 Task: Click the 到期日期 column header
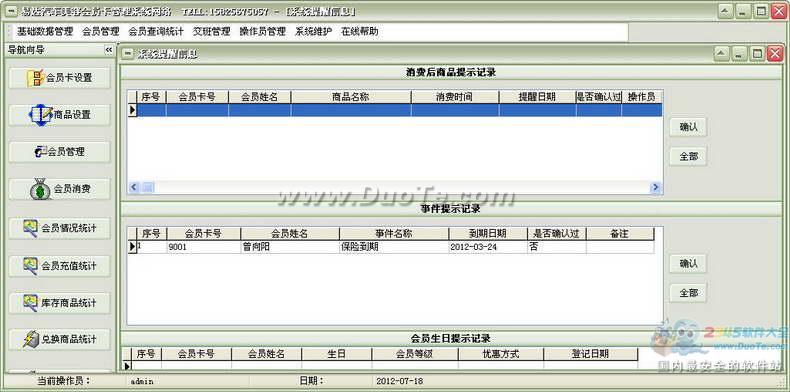coord(488,234)
